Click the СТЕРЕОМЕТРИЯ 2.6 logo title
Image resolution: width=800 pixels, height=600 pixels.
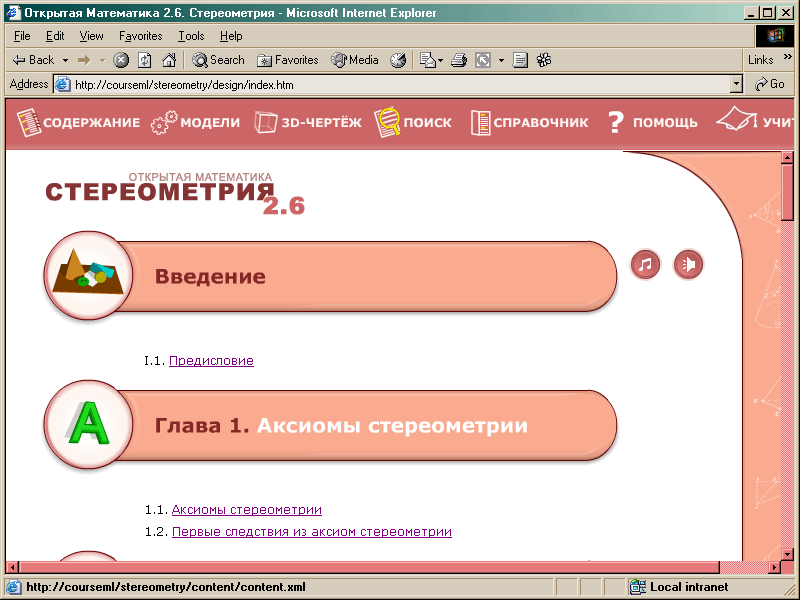tap(174, 194)
